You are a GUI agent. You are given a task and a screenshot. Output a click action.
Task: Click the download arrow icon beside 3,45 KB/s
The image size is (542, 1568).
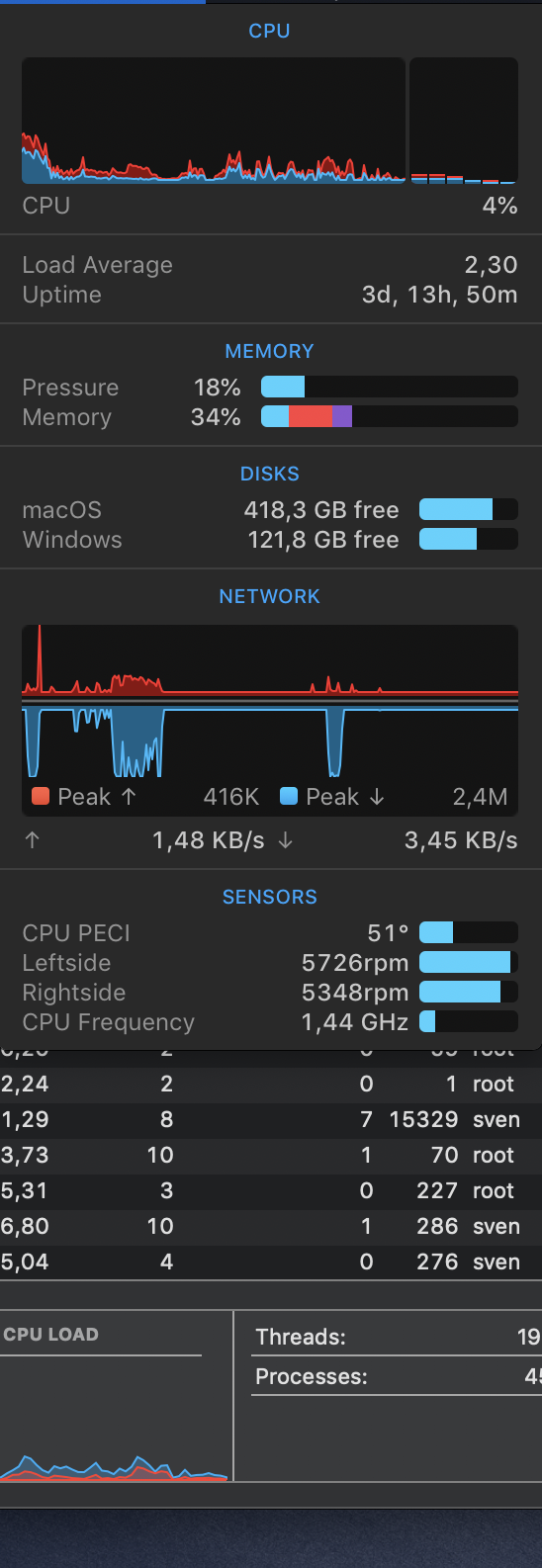(285, 840)
